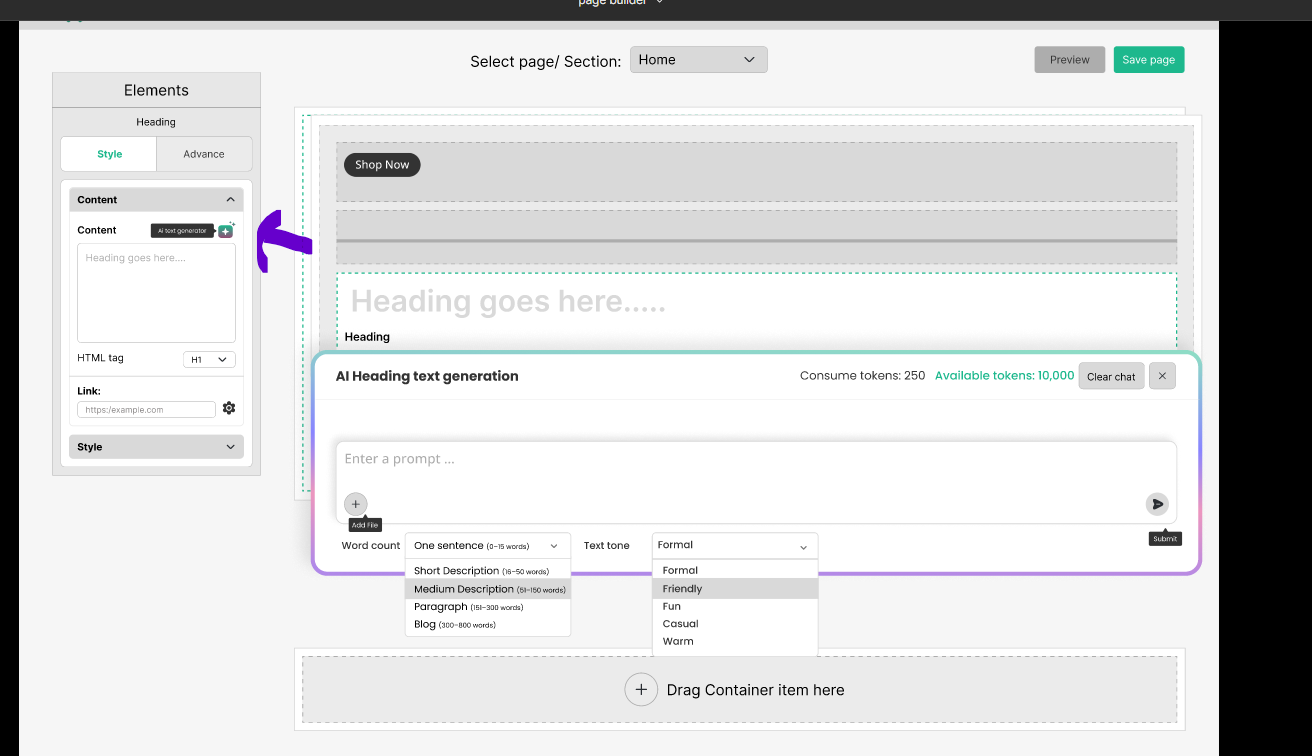This screenshot has height=756, width=1312.
Task: Click the Enter a prompt field
Action: (x=756, y=482)
